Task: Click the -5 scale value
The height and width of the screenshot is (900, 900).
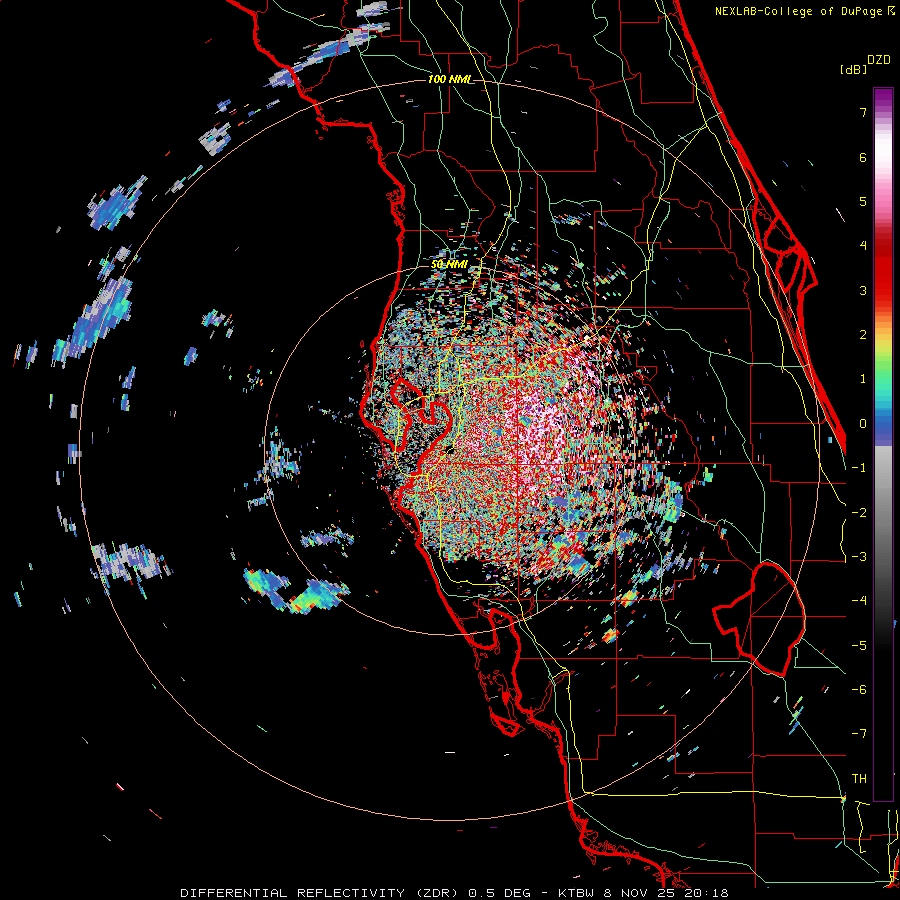Action: point(859,646)
